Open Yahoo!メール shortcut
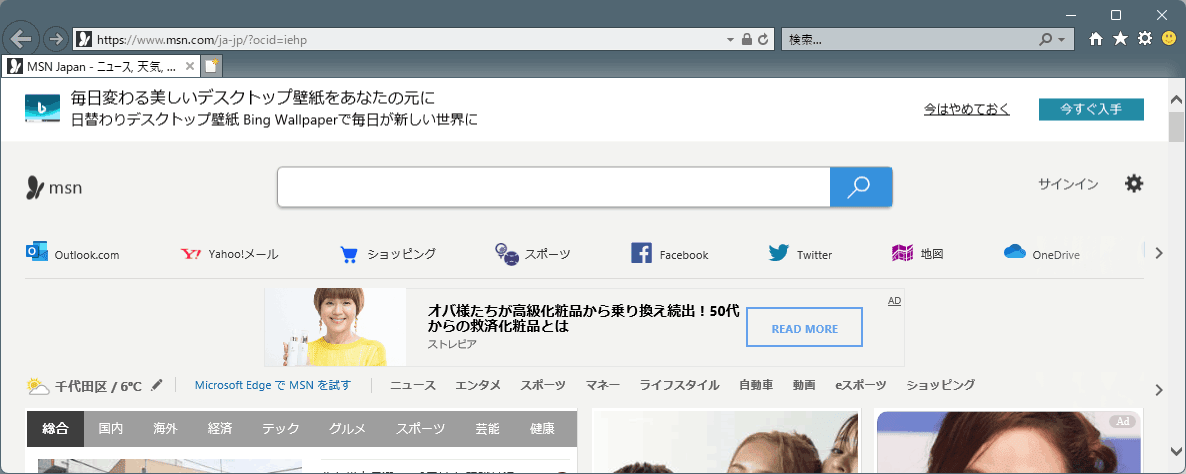This screenshot has width=1186, height=474. click(x=230, y=254)
